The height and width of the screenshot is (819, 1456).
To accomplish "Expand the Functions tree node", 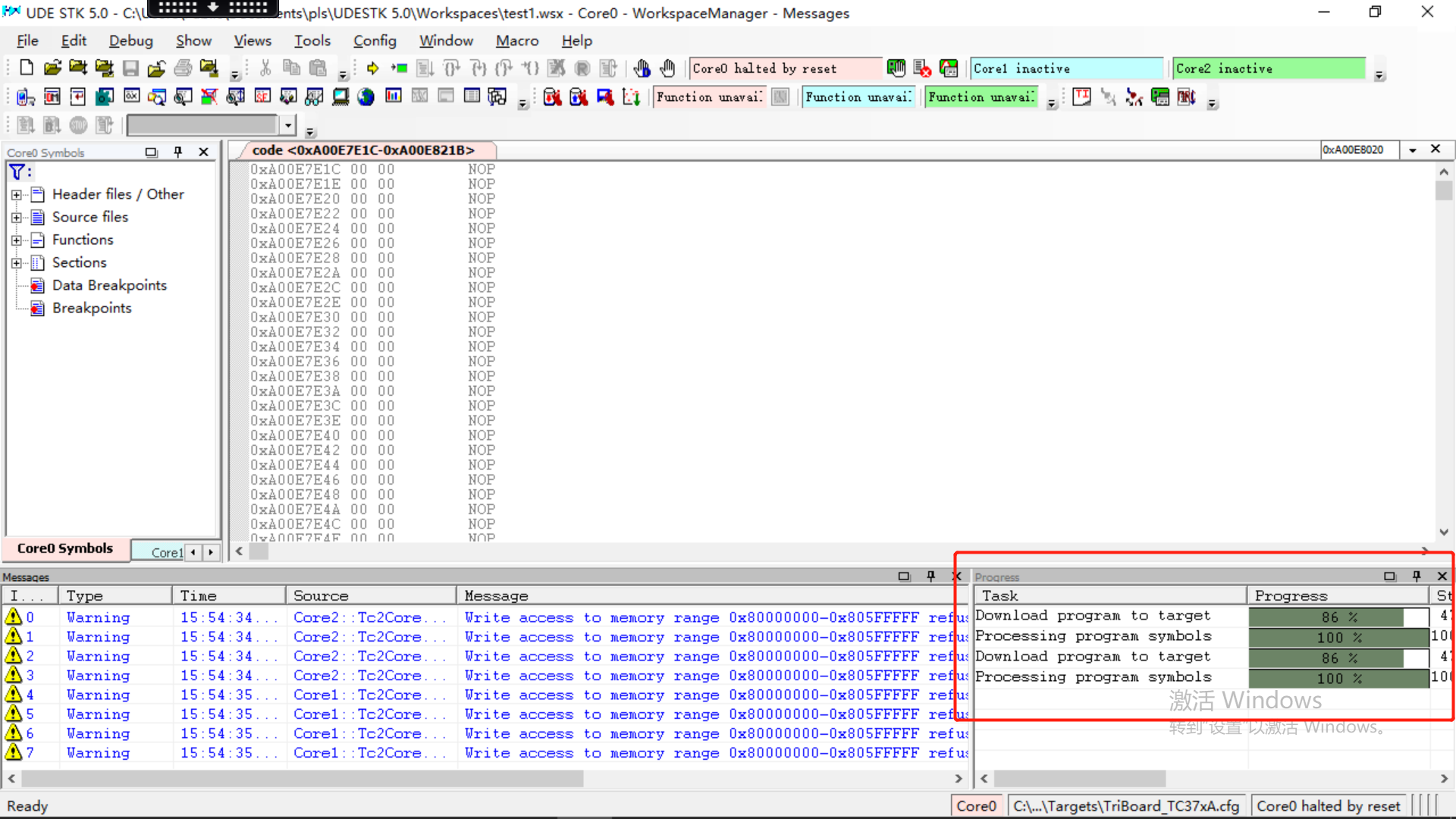I will tap(17, 240).
